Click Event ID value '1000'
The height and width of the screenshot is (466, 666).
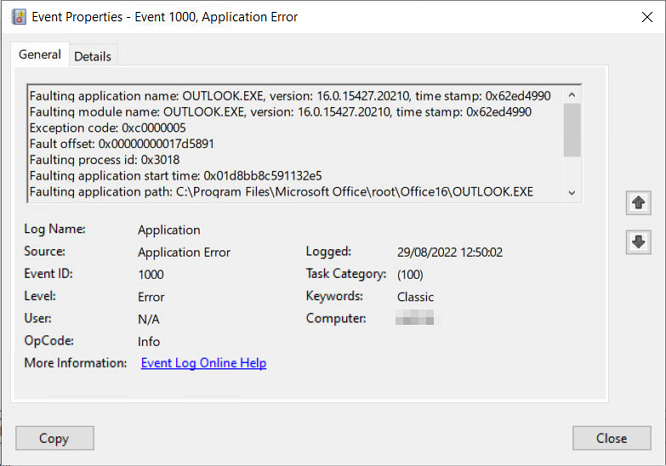(151, 274)
